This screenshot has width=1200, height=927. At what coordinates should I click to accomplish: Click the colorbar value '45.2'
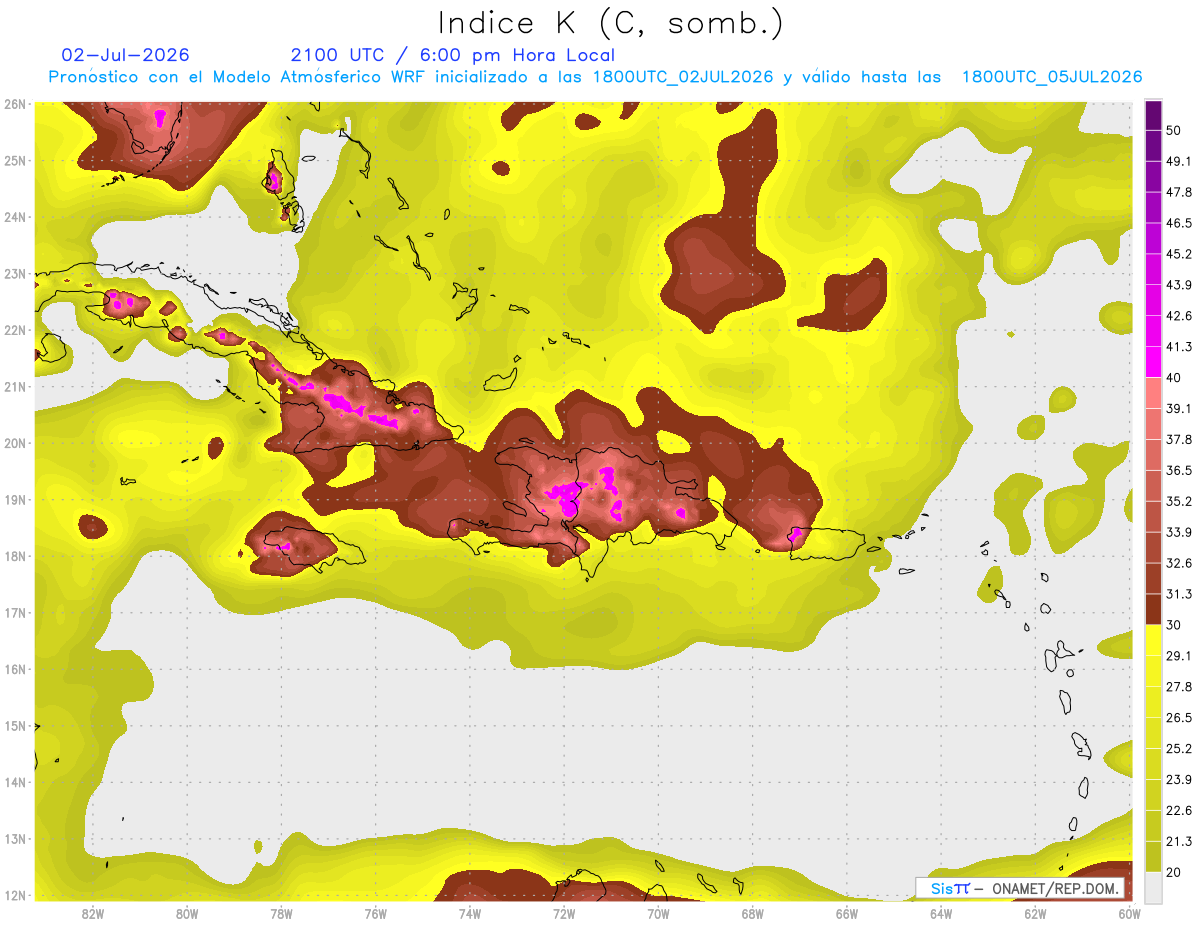coord(1179,254)
